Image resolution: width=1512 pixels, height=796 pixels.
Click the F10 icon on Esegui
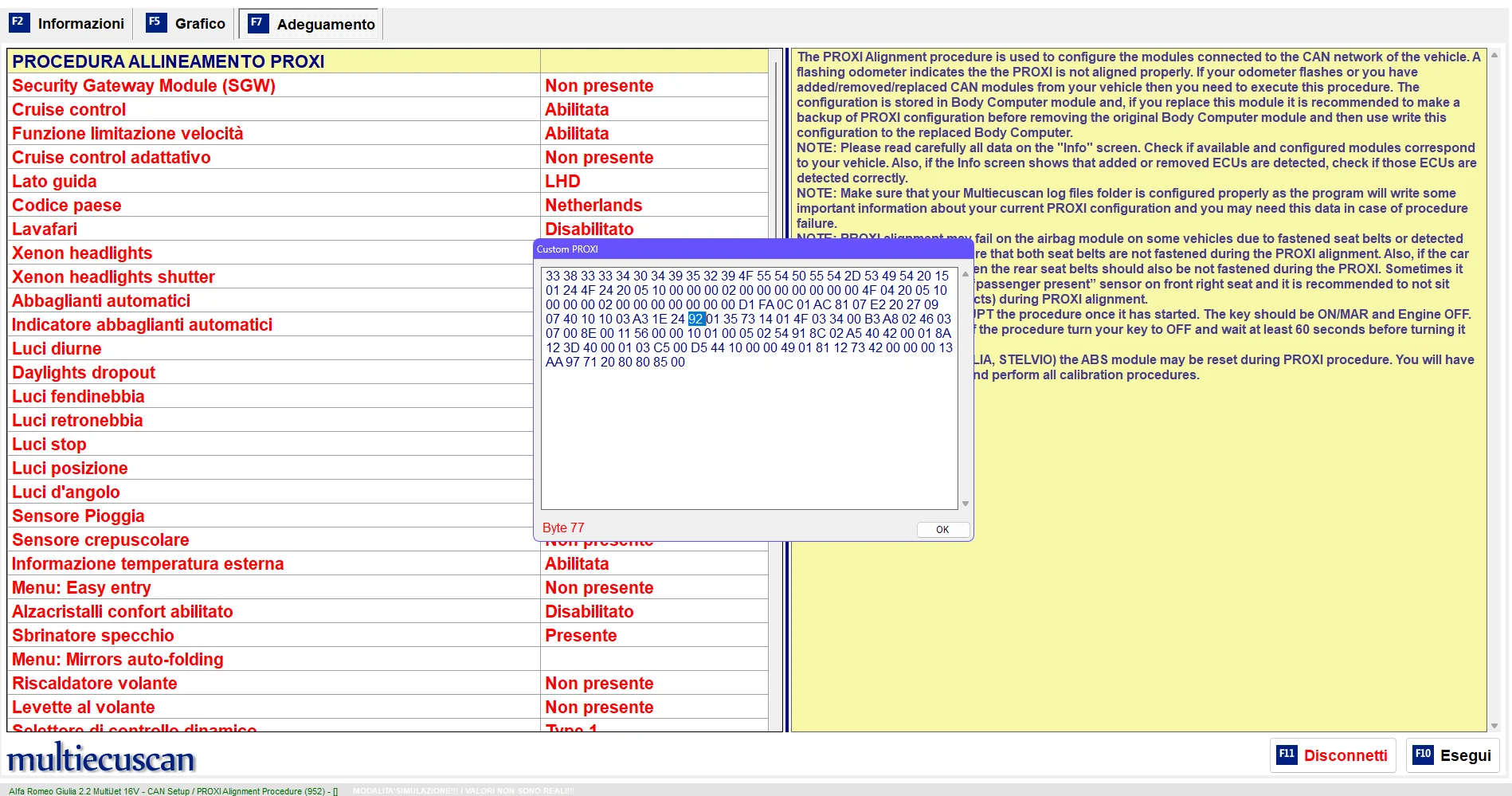(1423, 755)
